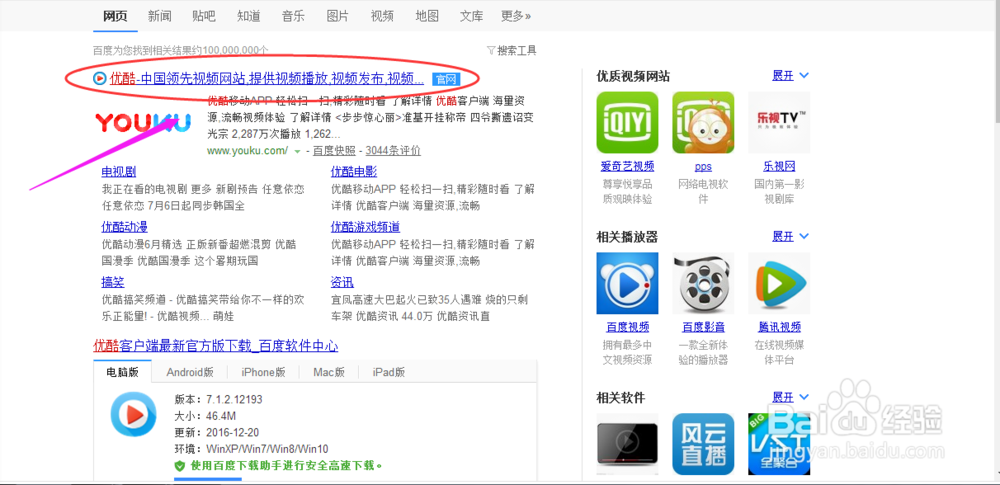This screenshot has width=1000, height=485.
Task: Switch to the 视频 tab
Action: click(x=382, y=16)
